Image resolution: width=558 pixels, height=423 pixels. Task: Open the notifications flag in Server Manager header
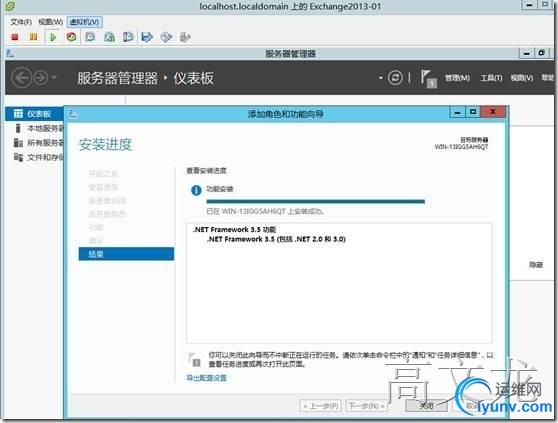point(428,78)
